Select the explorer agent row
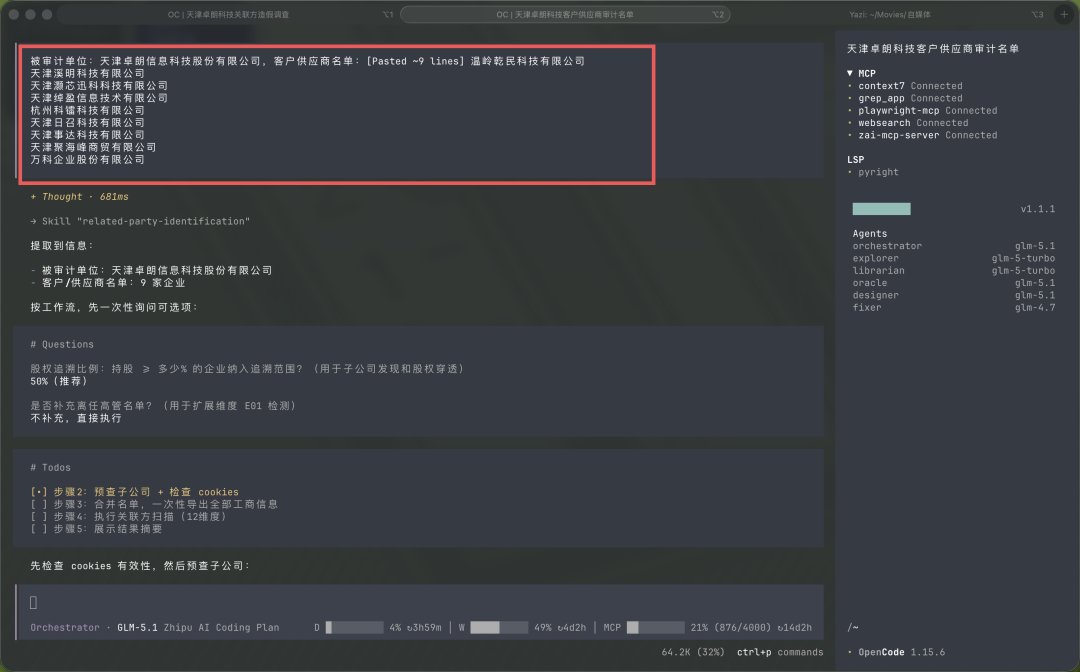1080x672 pixels. tap(953, 258)
